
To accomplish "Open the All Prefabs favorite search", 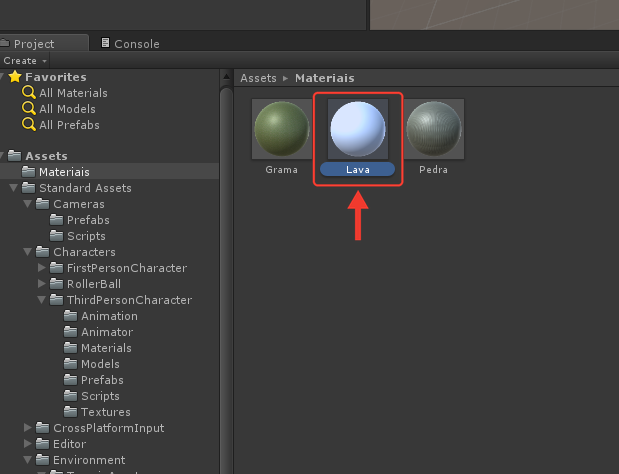I will coord(69,125).
